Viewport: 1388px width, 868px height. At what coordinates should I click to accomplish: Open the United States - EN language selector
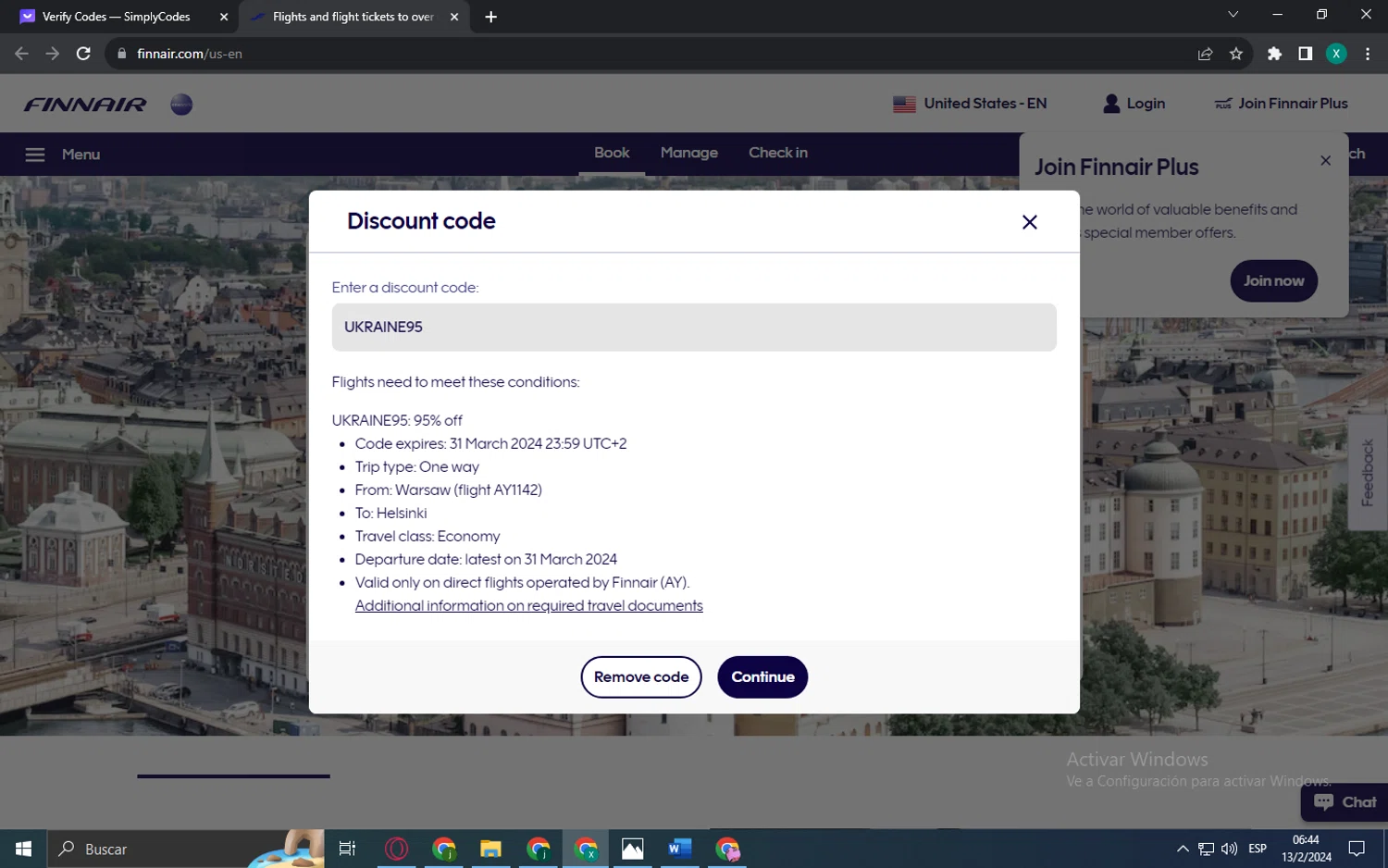970,104
